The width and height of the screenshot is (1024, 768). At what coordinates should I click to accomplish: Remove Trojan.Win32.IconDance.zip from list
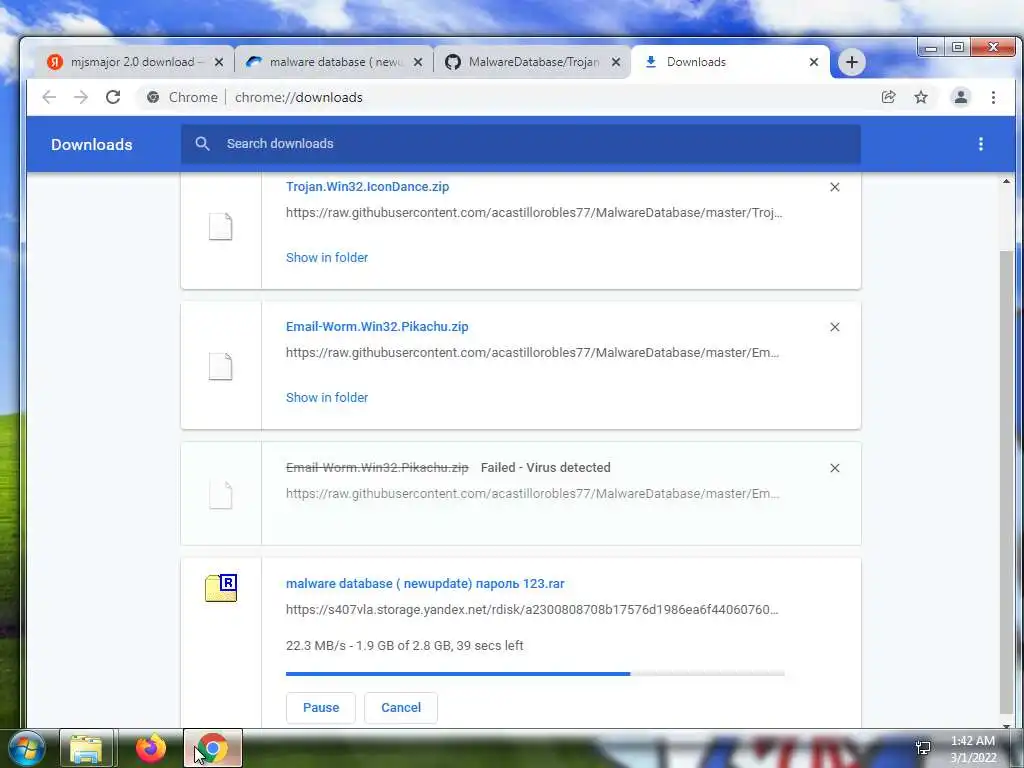tap(835, 187)
